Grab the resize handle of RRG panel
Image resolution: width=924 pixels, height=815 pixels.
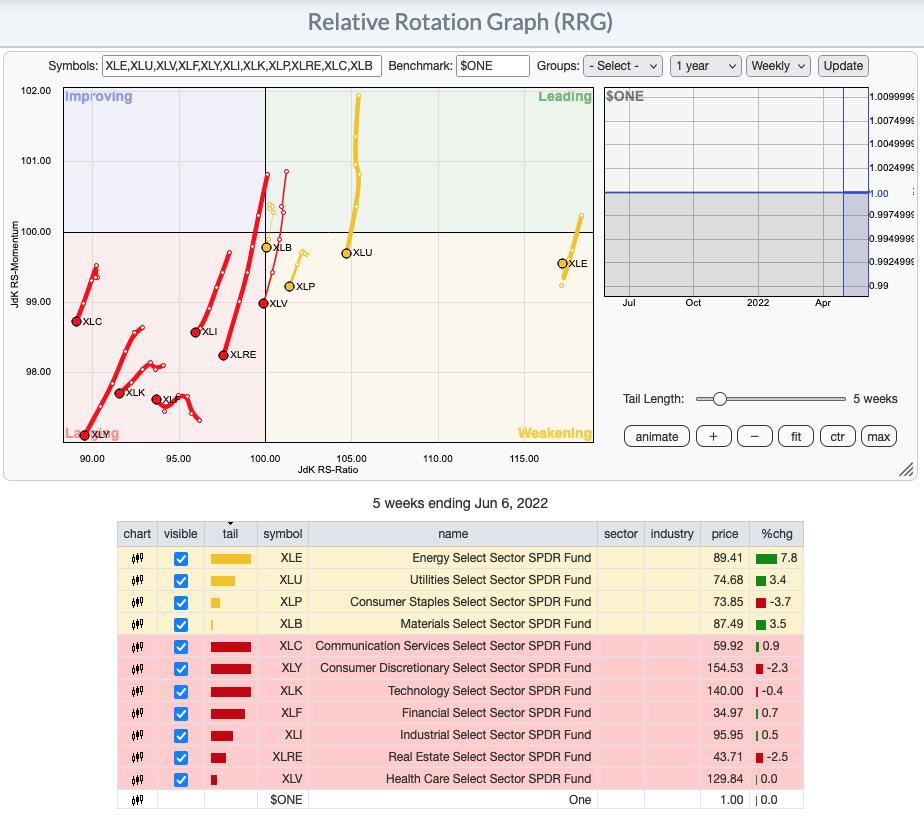click(x=906, y=469)
